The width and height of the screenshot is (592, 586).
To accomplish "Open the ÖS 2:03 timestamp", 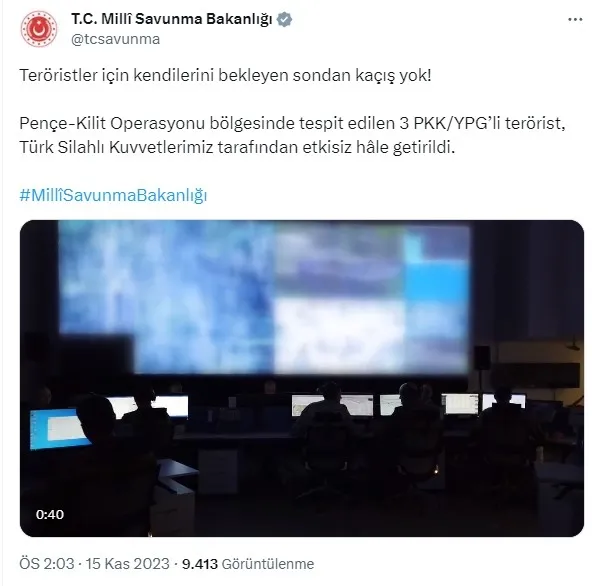I will (46, 564).
